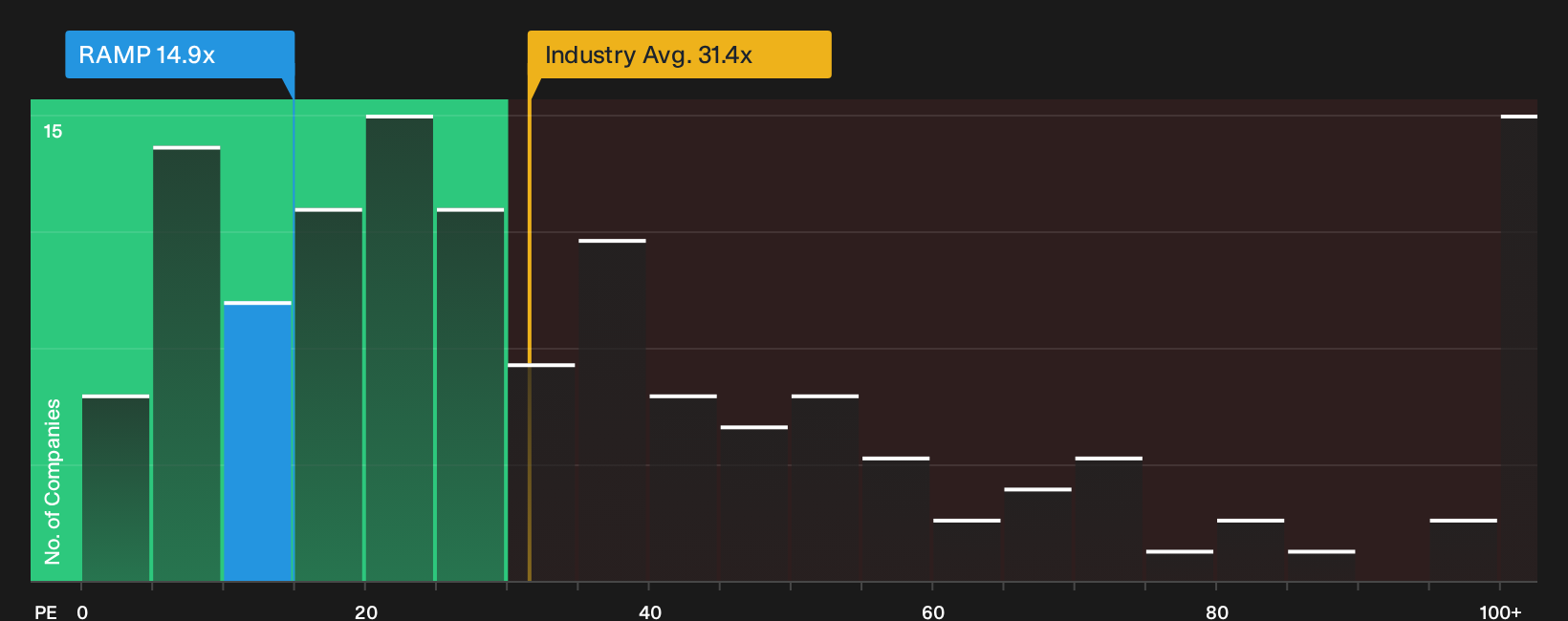Select the 15–20 PE histogram bar
This screenshot has height=621, width=1568.
[x=329, y=395]
